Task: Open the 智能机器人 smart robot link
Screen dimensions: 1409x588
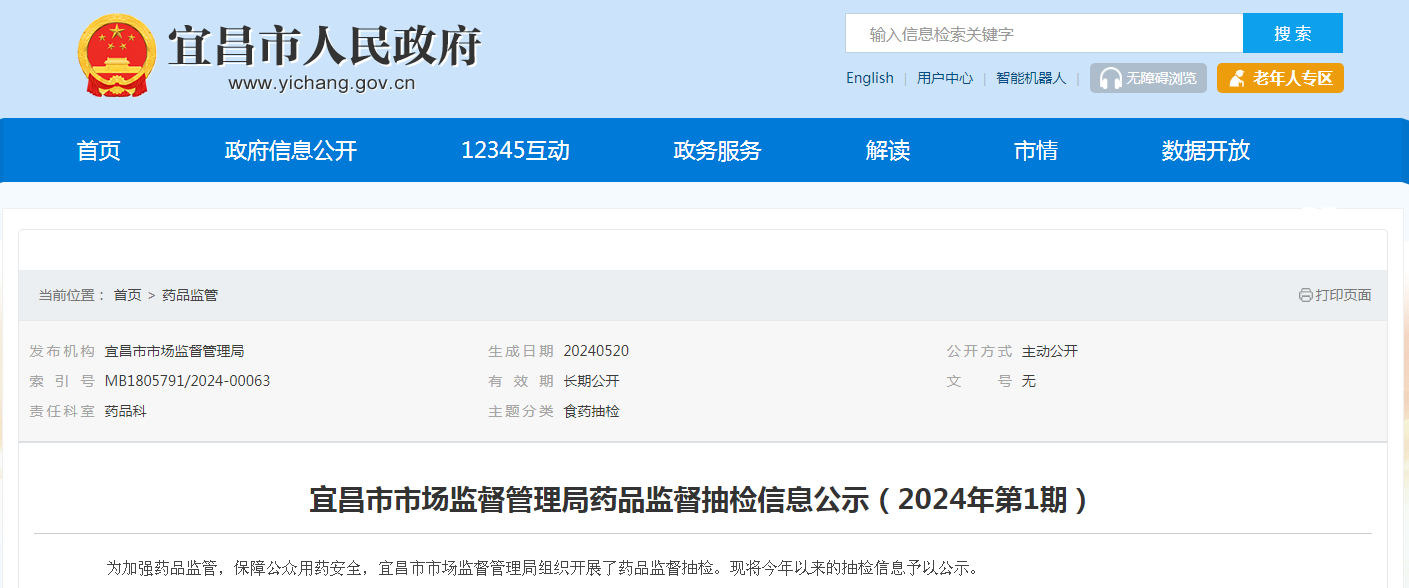Action: (1031, 78)
